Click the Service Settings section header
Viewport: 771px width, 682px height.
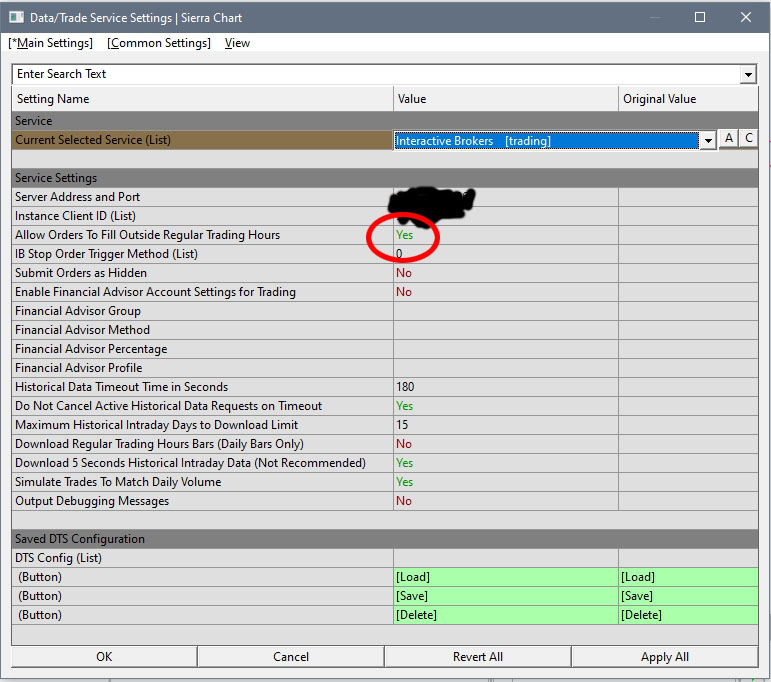[x=385, y=178]
